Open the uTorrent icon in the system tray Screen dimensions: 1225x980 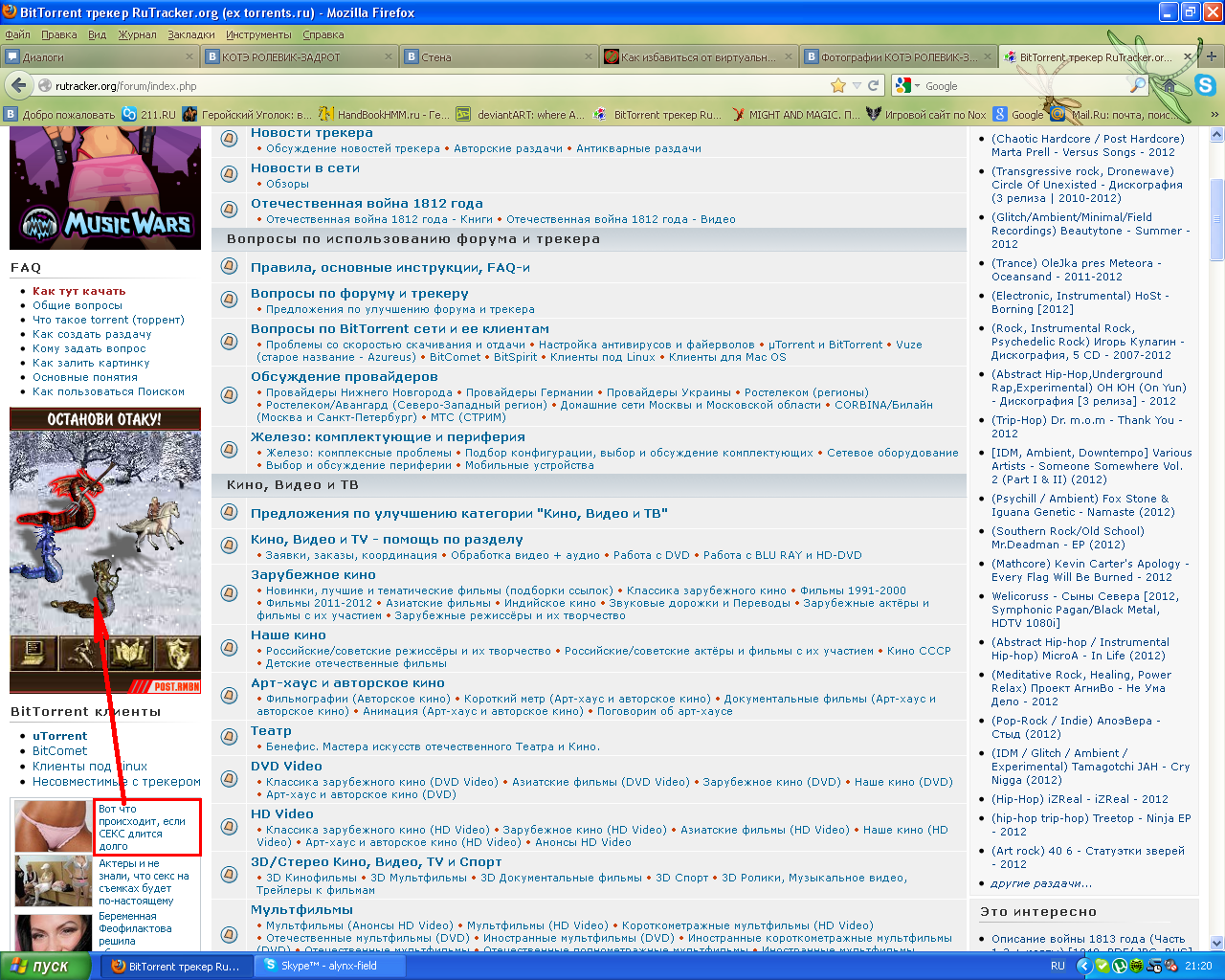point(1119,966)
